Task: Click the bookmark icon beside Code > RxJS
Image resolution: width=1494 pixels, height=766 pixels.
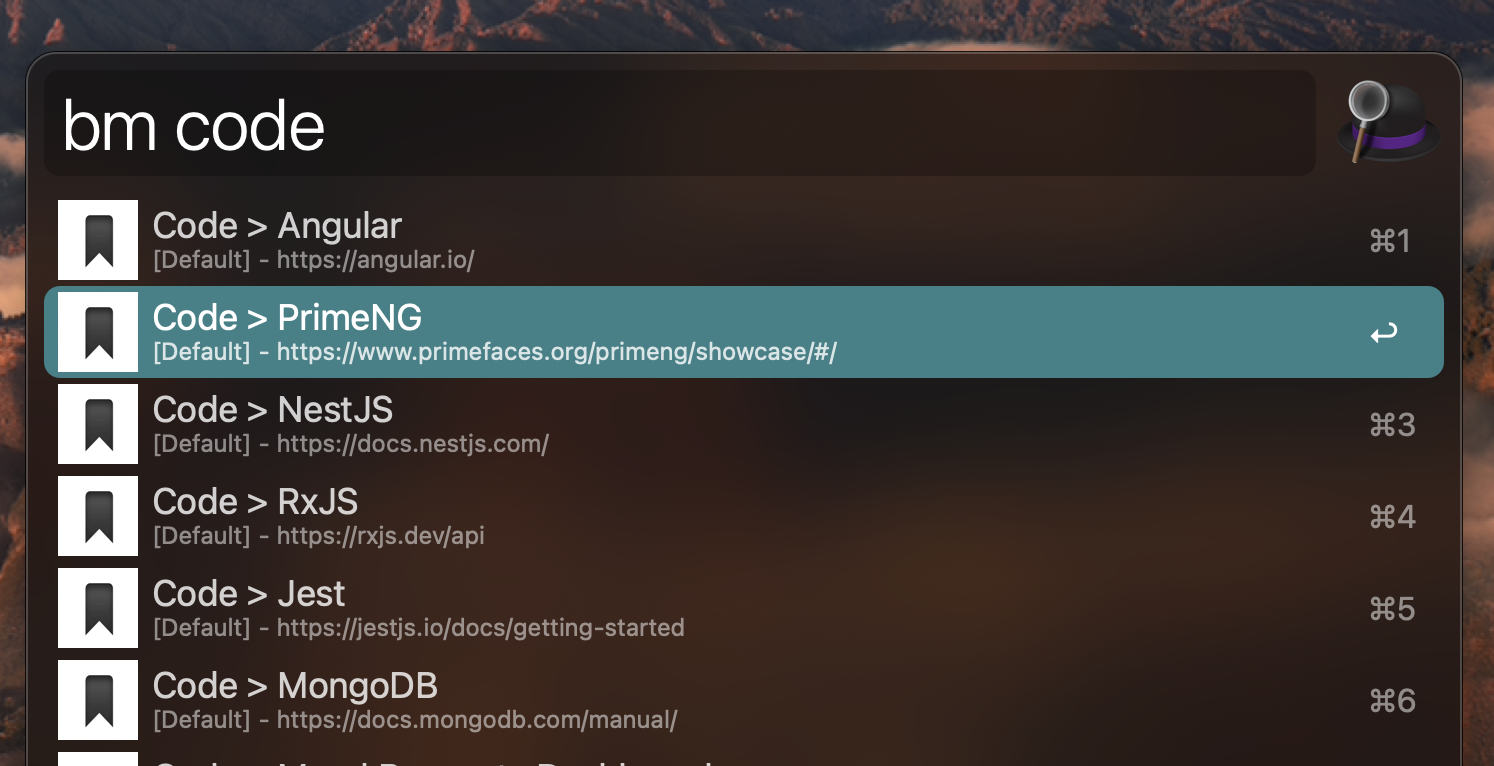Action: (98, 516)
